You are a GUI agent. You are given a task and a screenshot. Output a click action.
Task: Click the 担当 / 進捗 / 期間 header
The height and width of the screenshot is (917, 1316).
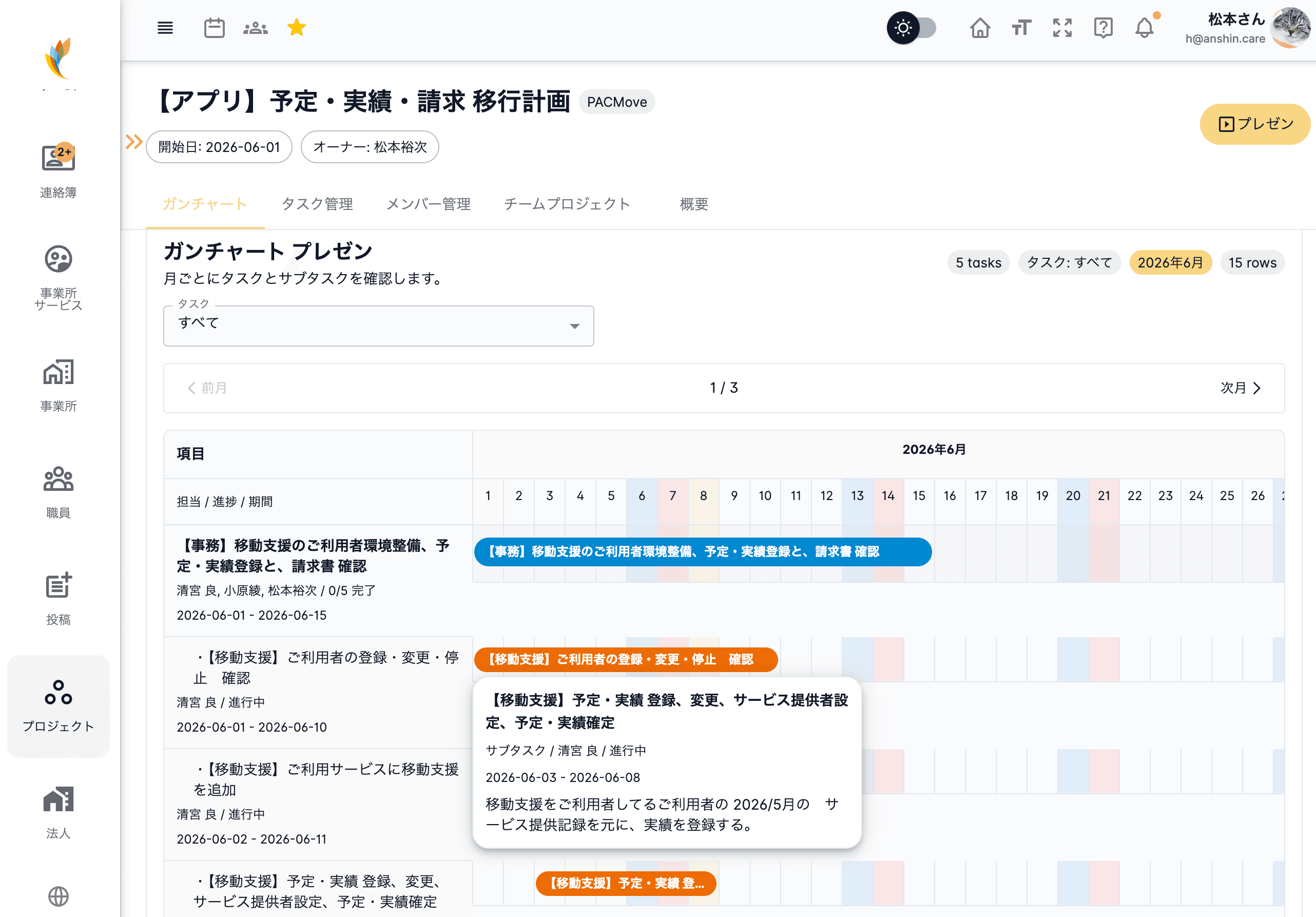pyautogui.click(x=225, y=502)
